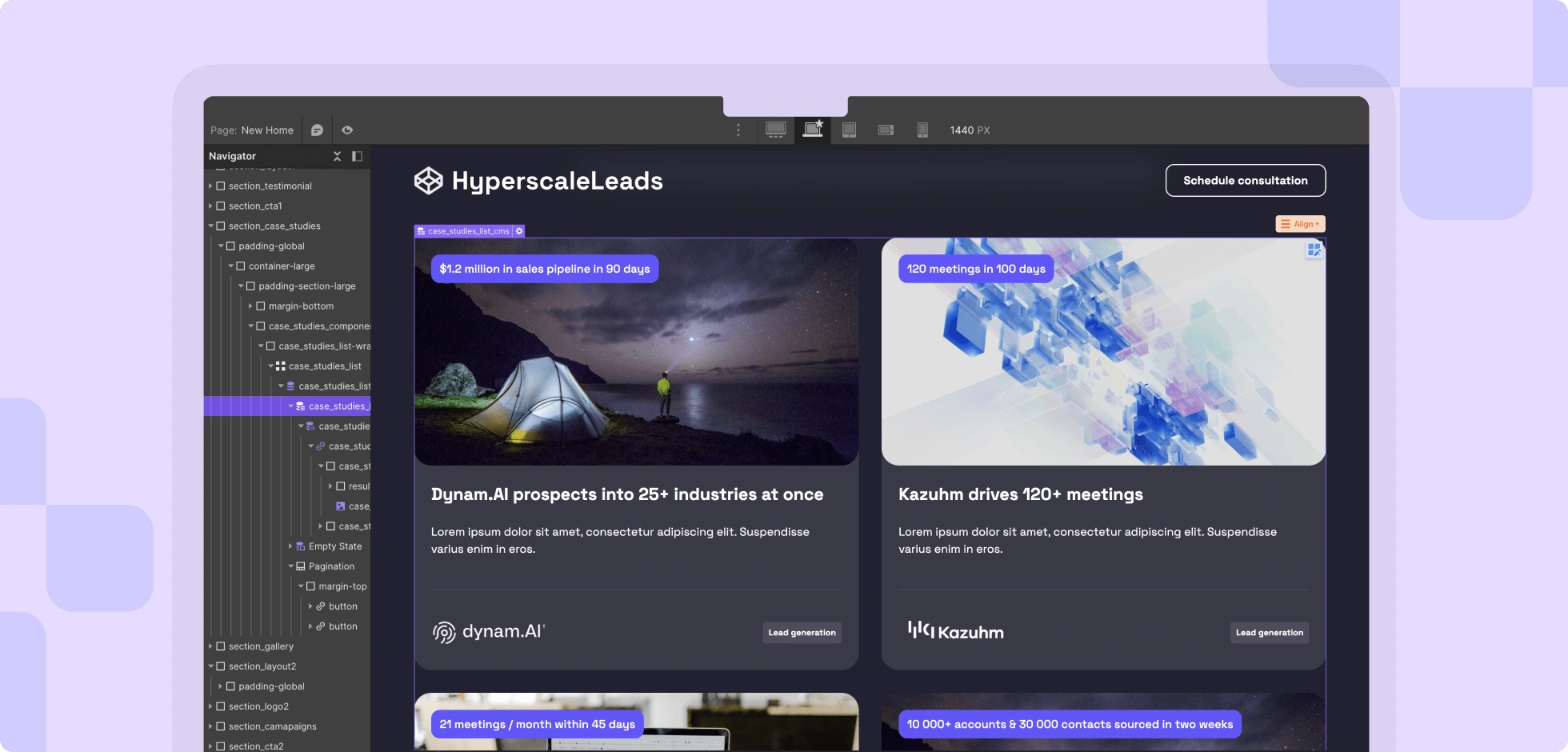Collapse the margin-top node arrow
1568x752 pixels.
coord(301,586)
